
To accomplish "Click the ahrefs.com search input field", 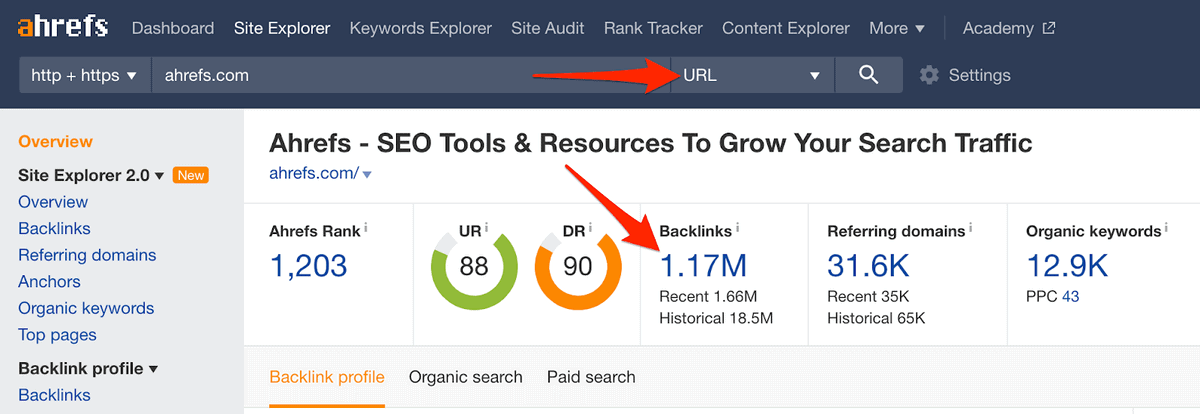I will pyautogui.click(x=411, y=75).
